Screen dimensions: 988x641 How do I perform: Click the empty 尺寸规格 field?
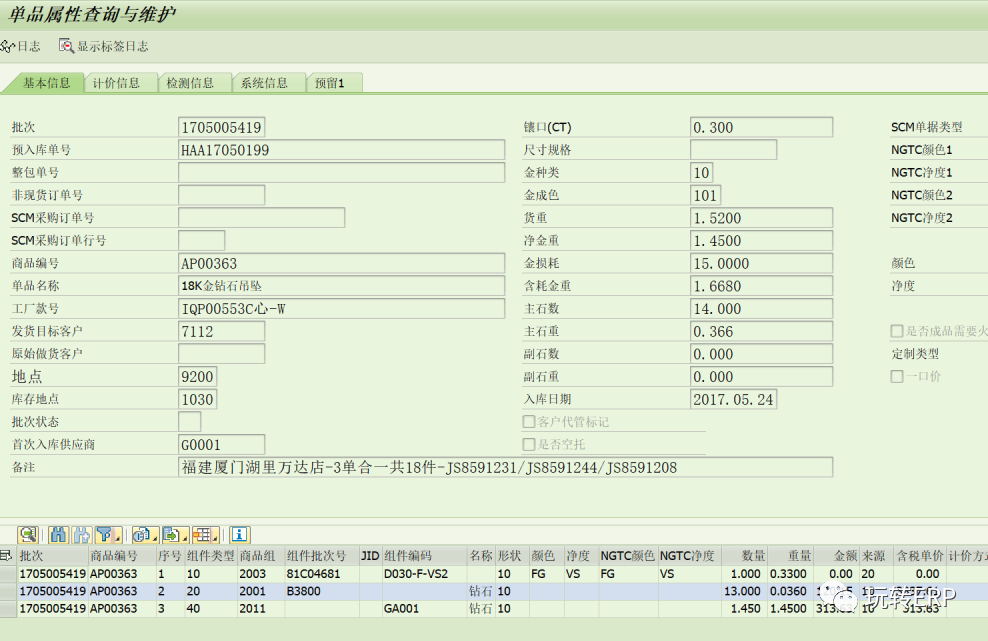733,150
